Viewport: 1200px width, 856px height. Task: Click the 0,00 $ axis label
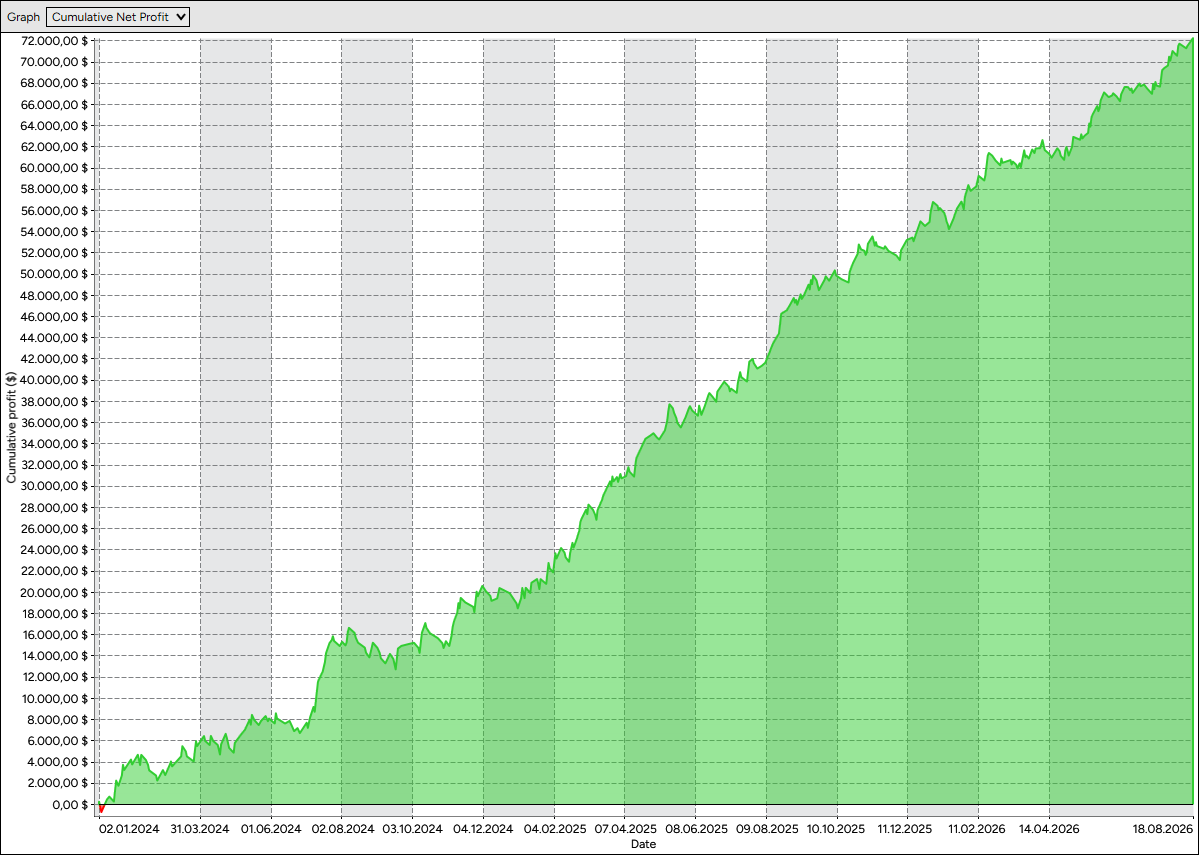tap(68, 805)
